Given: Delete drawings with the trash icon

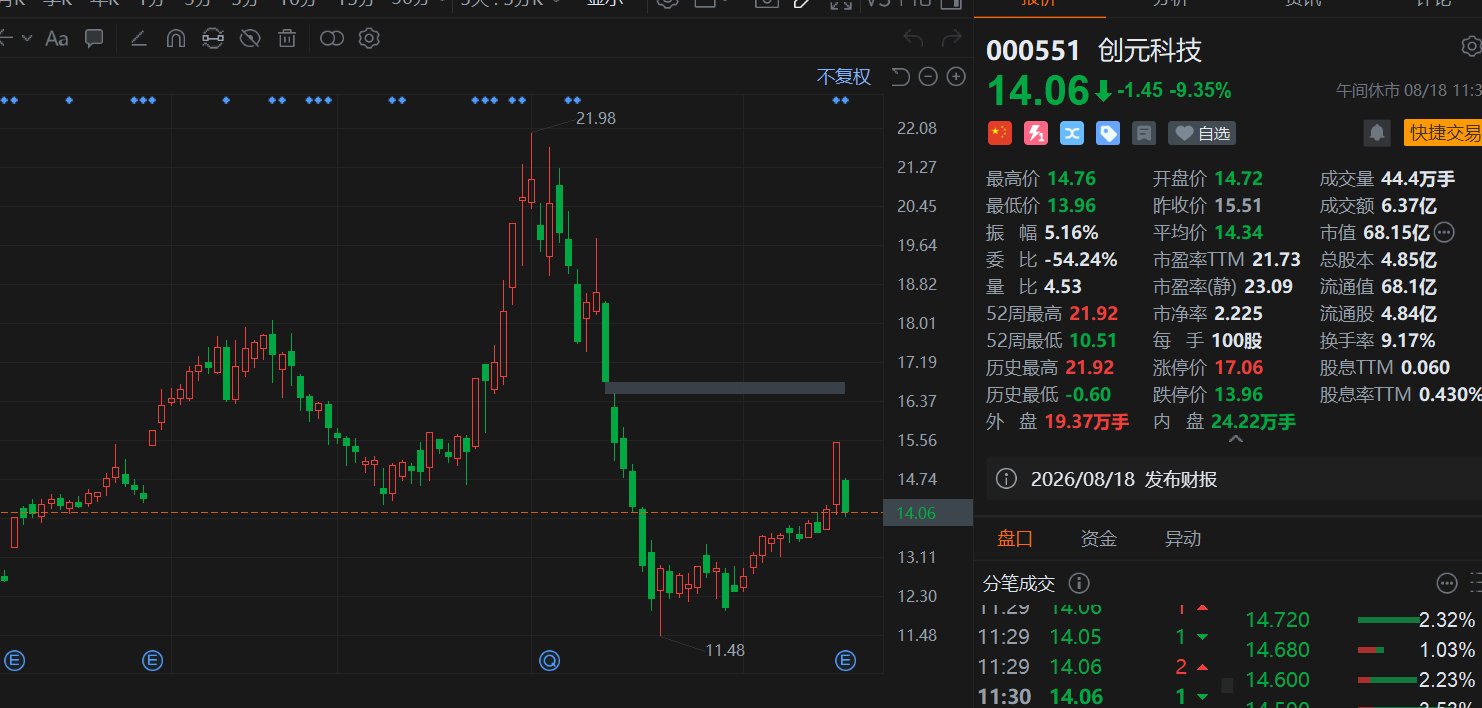Looking at the screenshot, I should coord(287,39).
